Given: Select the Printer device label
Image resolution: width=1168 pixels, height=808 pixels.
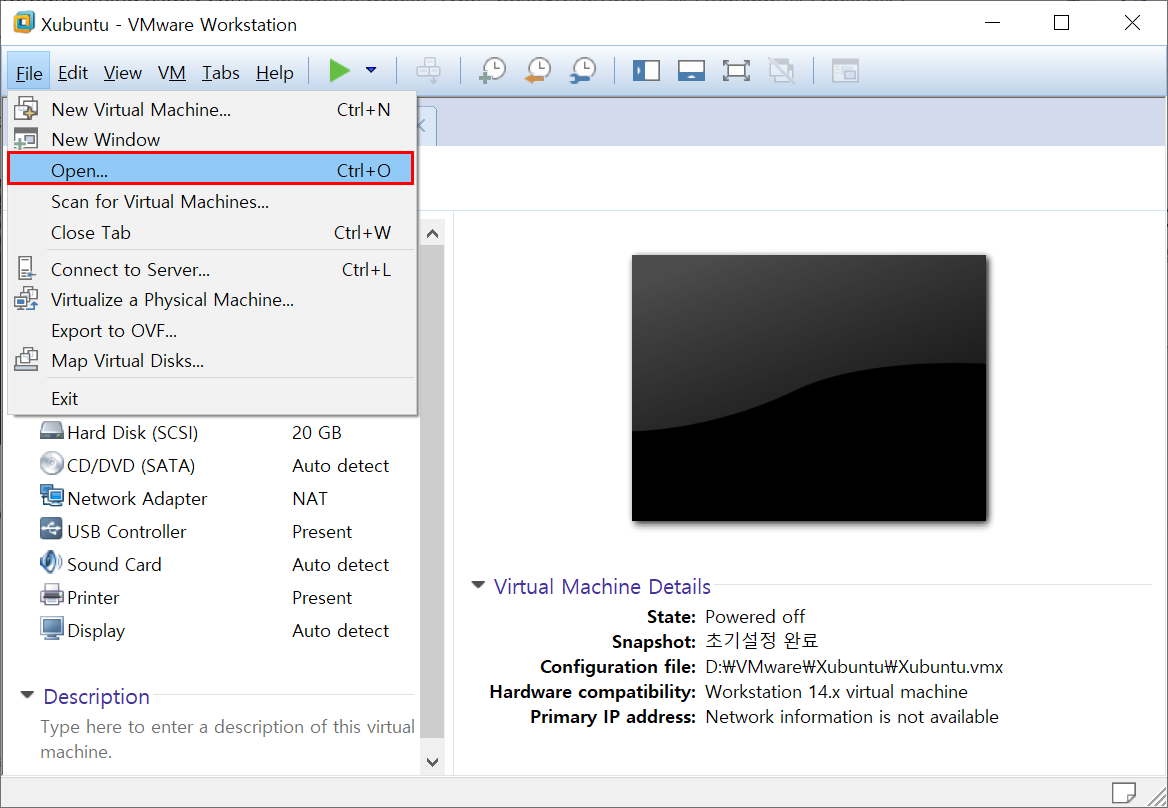Looking at the screenshot, I should point(93,597).
